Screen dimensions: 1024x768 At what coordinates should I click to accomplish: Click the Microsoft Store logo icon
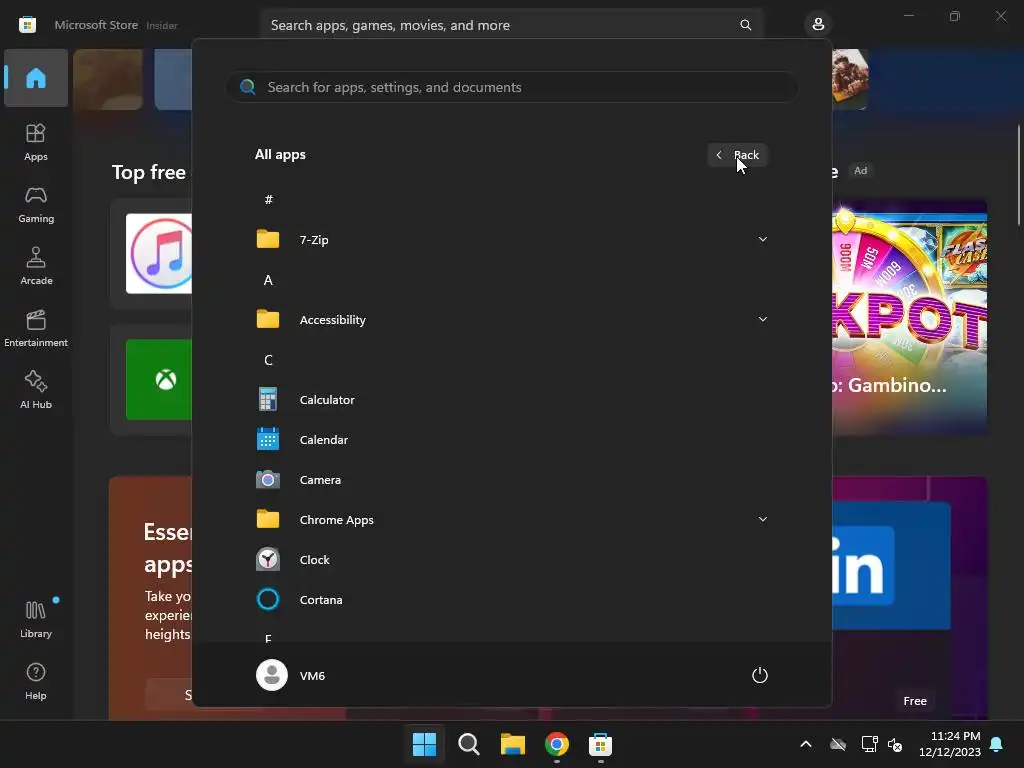27,25
